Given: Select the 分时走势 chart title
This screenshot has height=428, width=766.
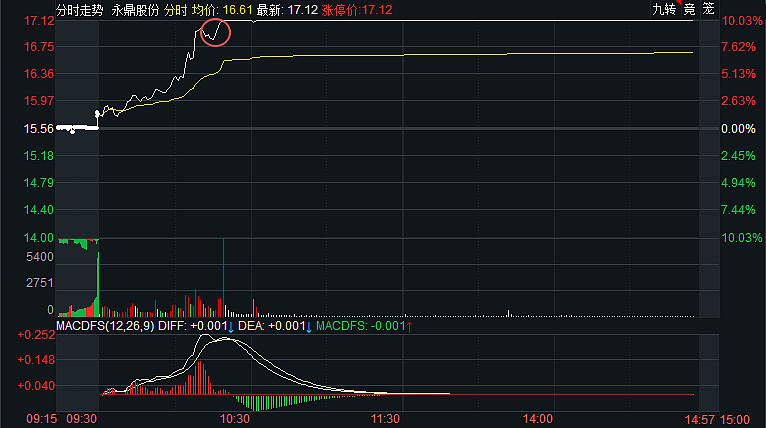Looking at the screenshot, I should [79, 9].
